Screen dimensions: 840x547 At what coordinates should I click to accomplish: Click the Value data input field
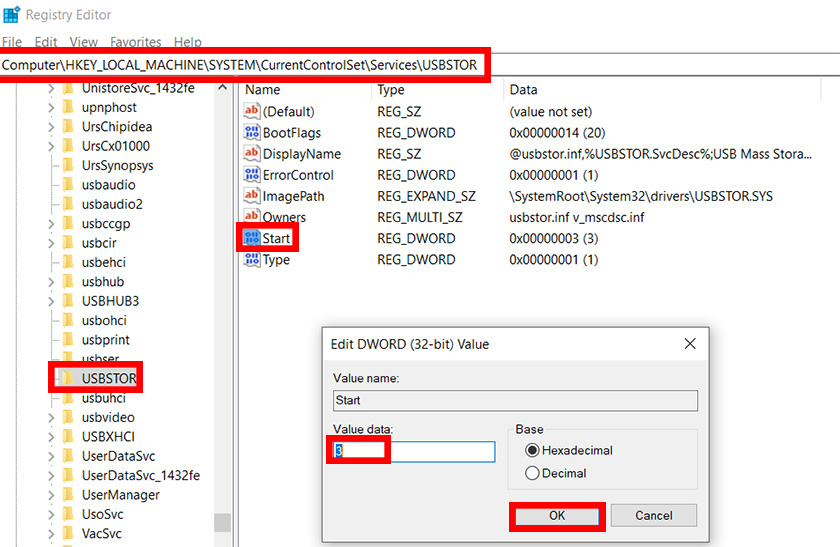pyautogui.click(x=413, y=452)
